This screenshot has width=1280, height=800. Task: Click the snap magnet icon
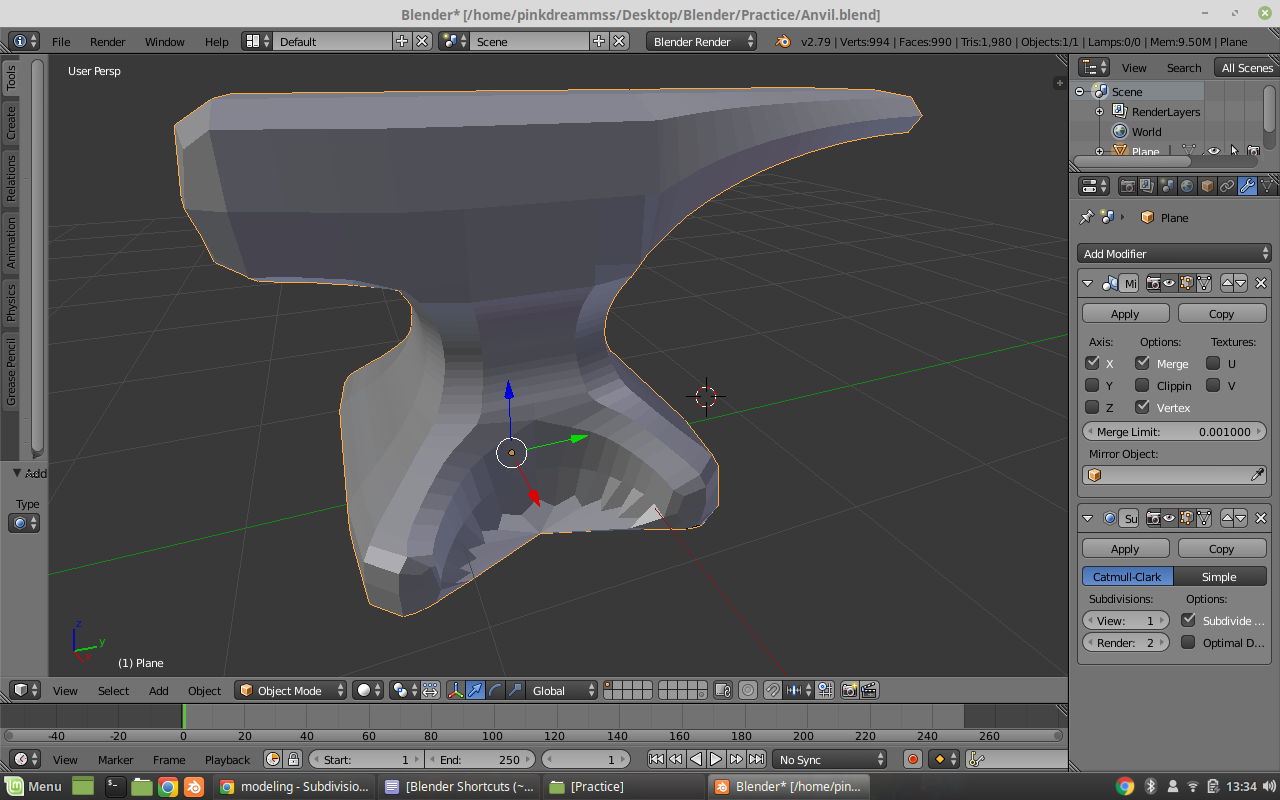[772, 690]
